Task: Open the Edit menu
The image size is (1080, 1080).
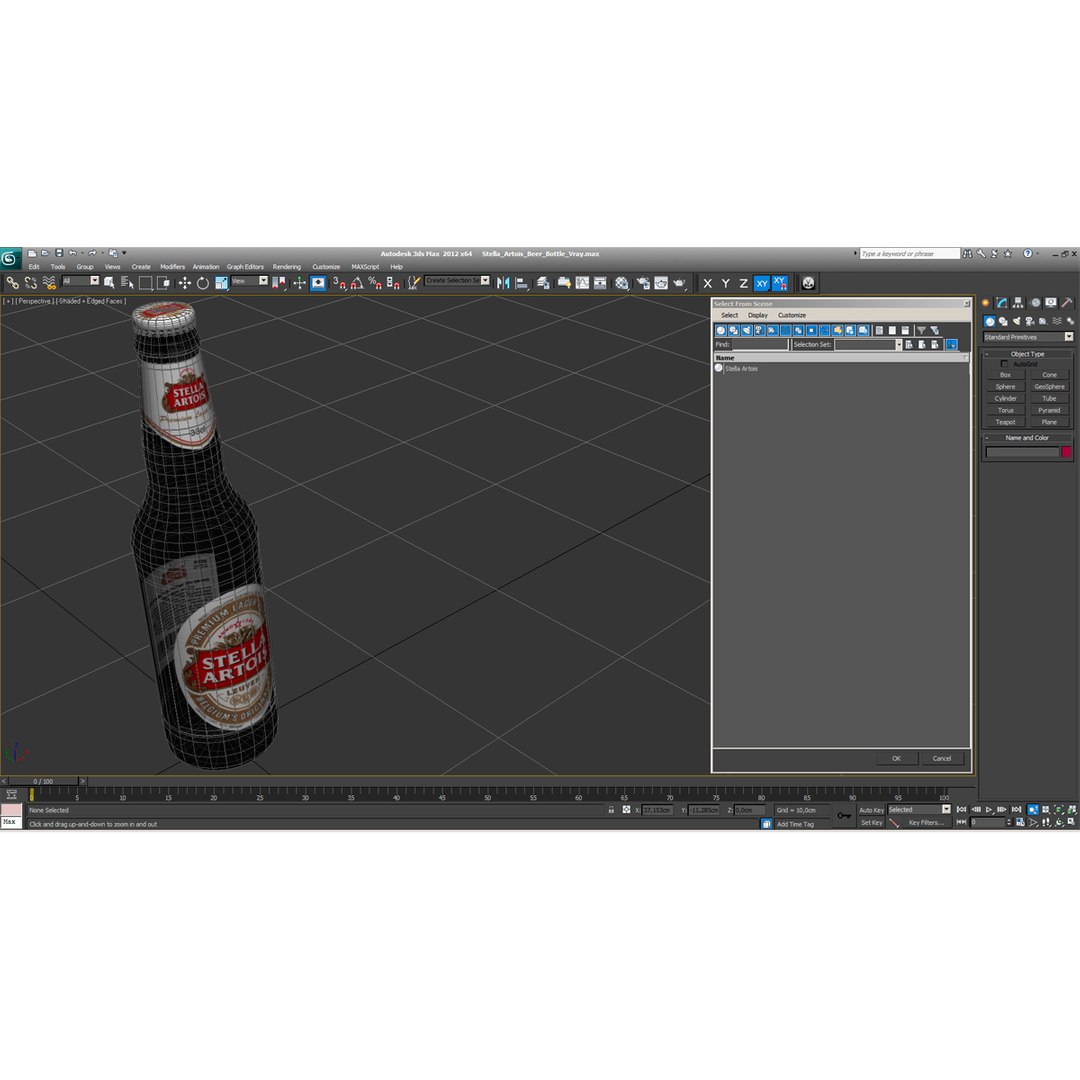Action: click(34, 267)
